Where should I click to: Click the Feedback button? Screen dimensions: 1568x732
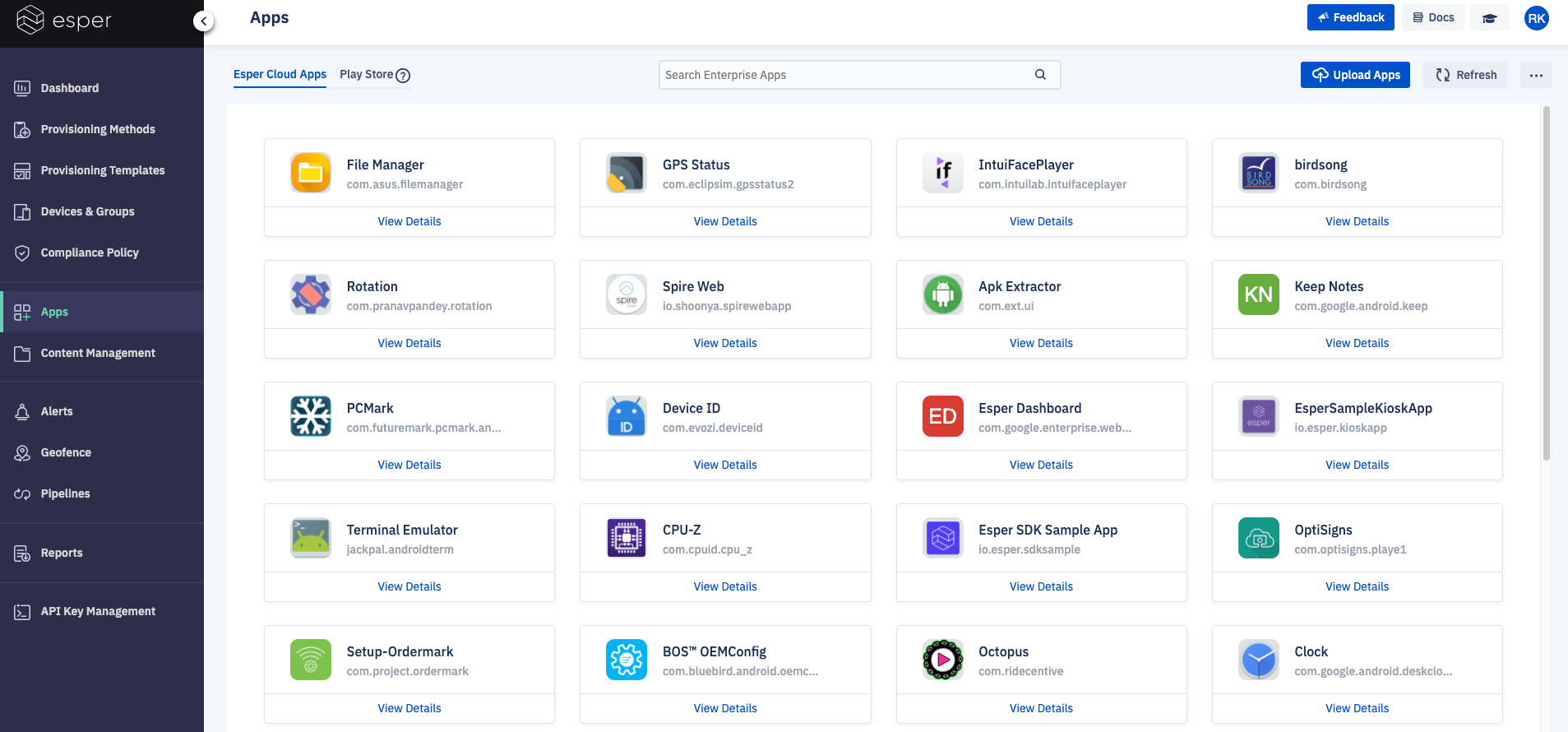pos(1350,17)
